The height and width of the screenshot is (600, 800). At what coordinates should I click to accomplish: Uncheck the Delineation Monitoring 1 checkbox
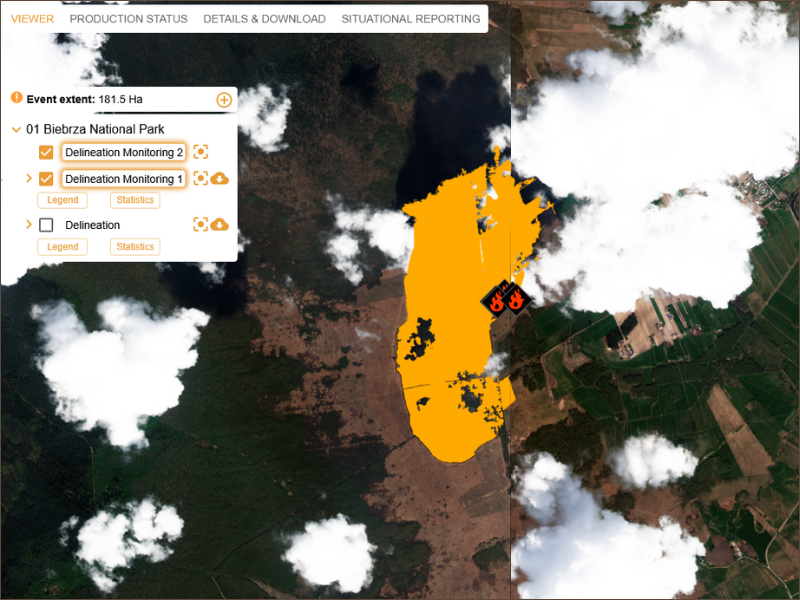[46, 179]
